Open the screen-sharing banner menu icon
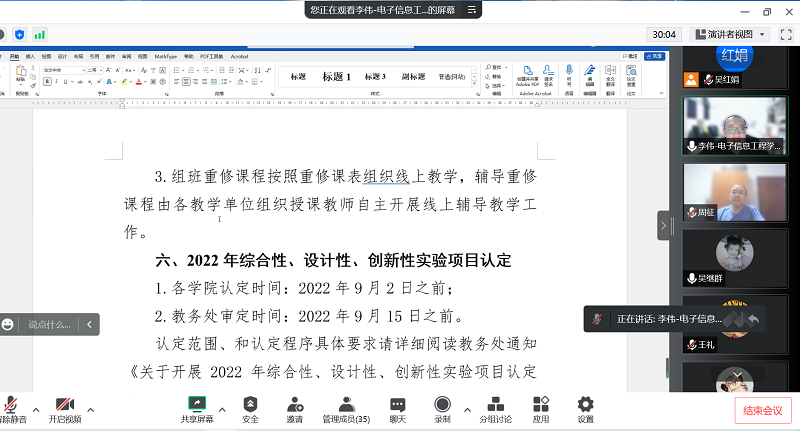The height and width of the screenshot is (431, 800). click(472, 9)
